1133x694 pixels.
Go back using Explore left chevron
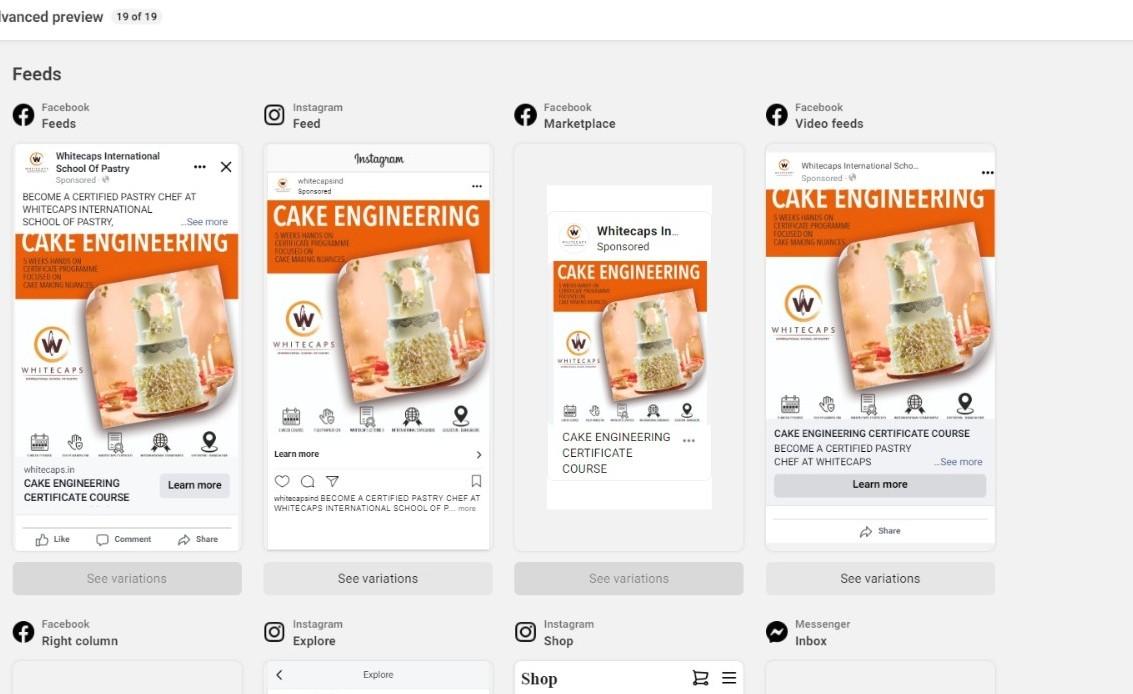click(x=280, y=674)
